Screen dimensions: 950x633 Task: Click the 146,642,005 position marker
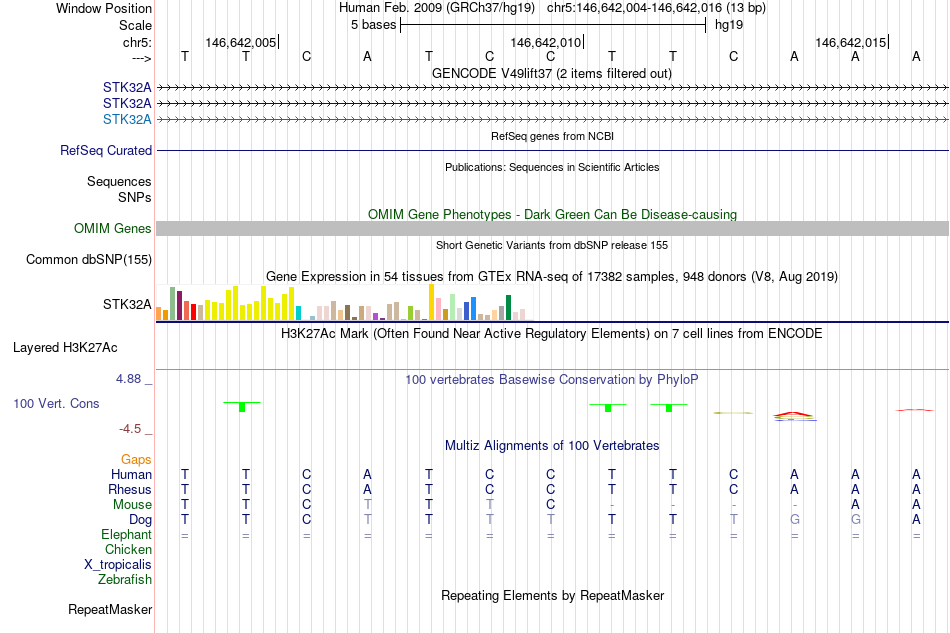[241, 42]
